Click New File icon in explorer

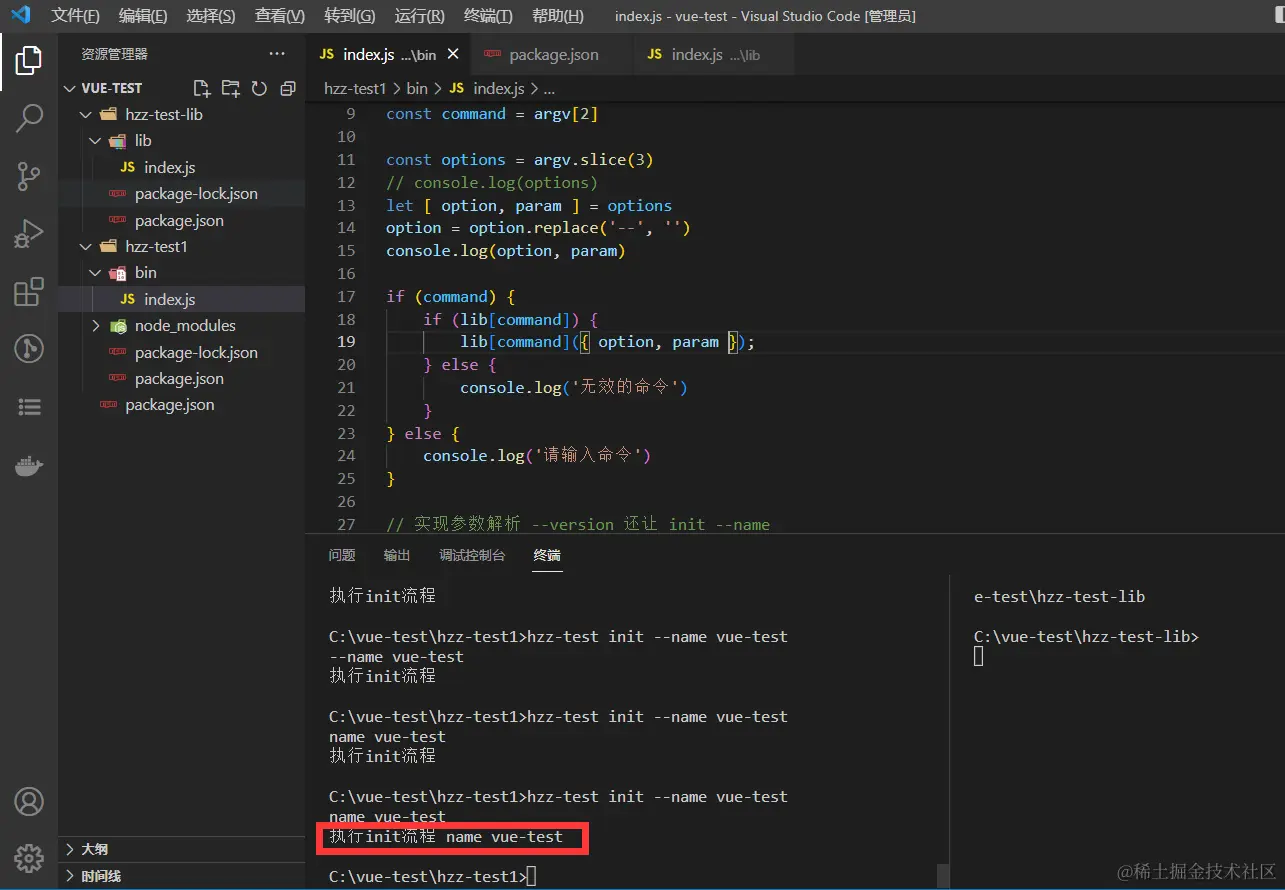(202, 88)
